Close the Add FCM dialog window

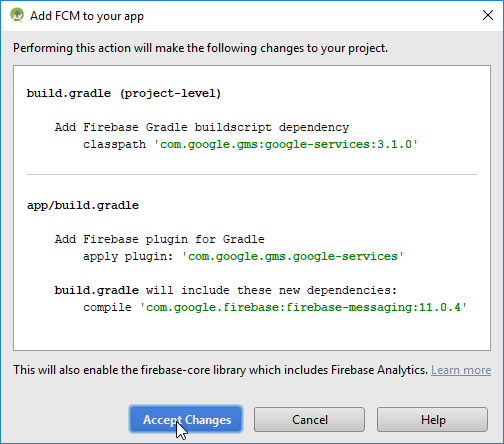pyautogui.click(x=488, y=15)
